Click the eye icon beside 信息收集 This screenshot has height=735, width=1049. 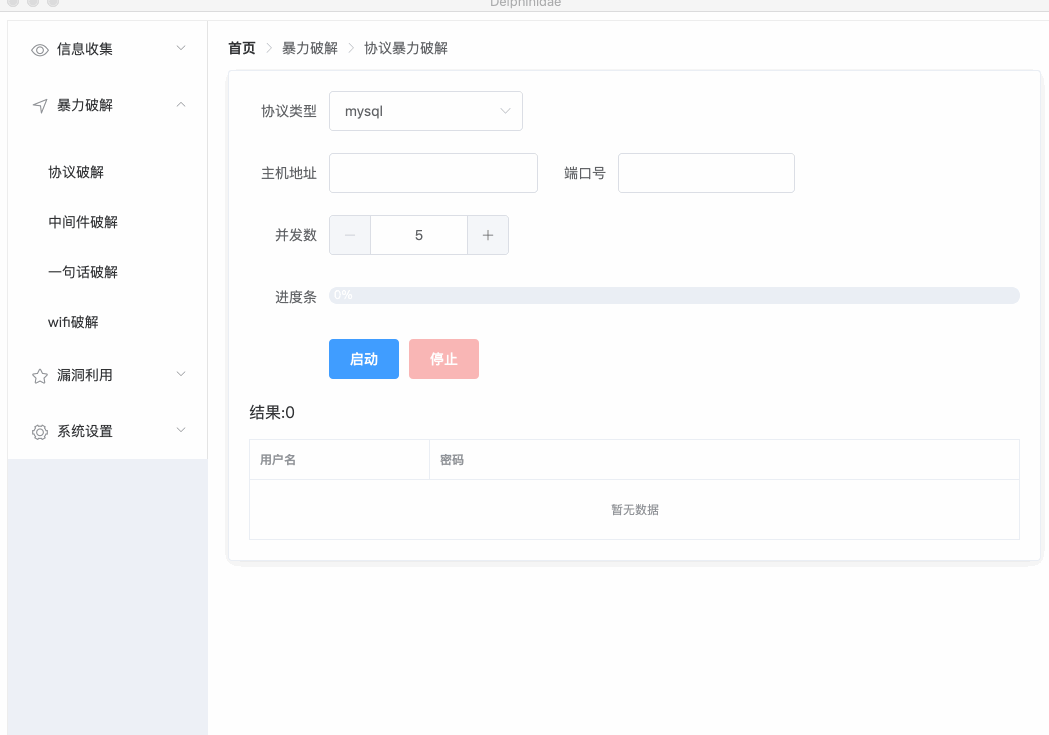coord(40,50)
